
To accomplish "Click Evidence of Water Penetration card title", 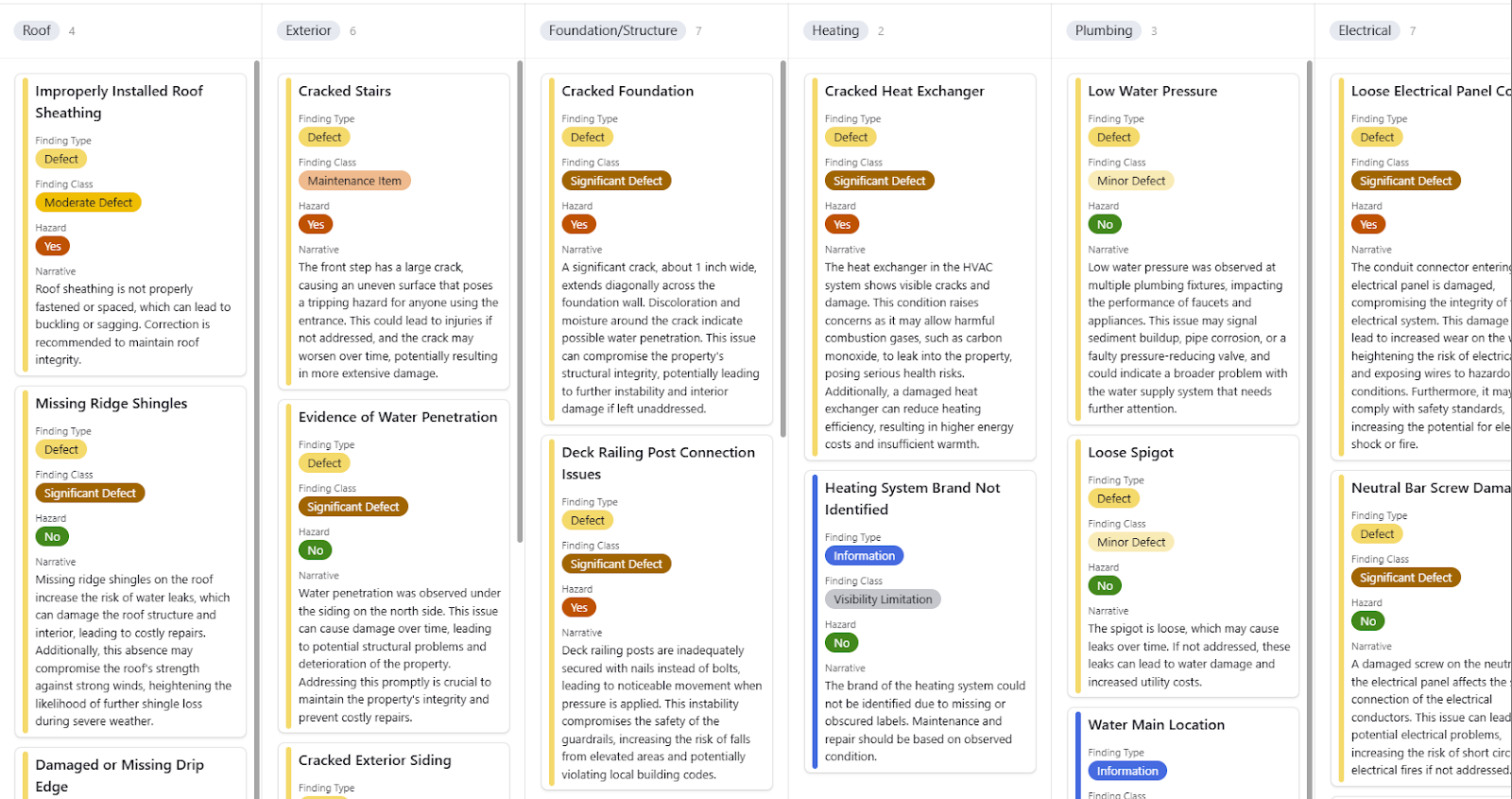I will pos(398,417).
